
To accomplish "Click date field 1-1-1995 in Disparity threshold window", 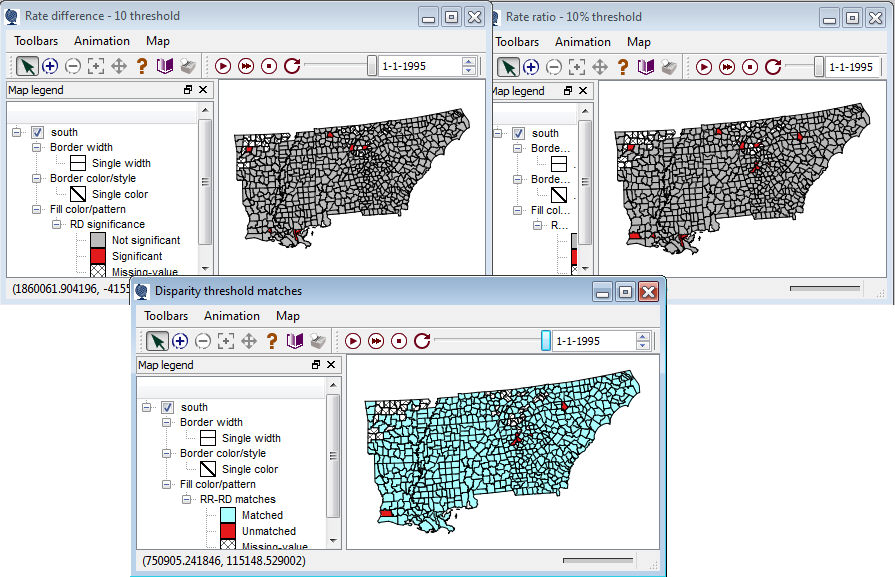I will 595,341.
